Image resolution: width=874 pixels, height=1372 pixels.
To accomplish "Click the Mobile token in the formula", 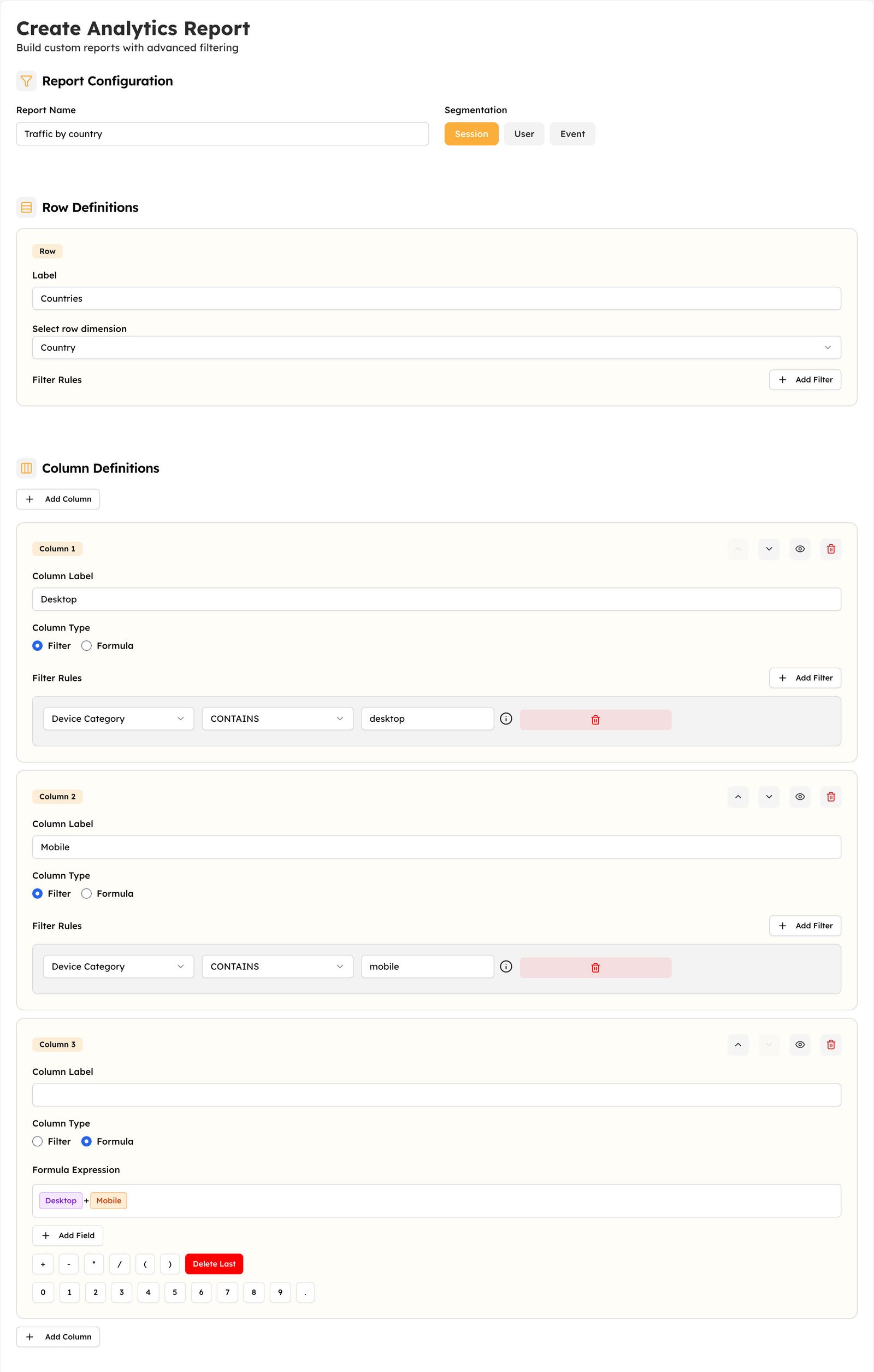I will point(109,1200).
